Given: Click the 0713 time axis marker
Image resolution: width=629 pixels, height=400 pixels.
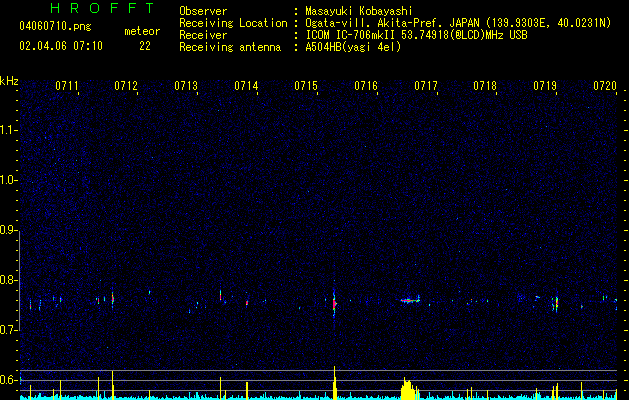Looking at the screenshot, I should pyautogui.click(x=186, y=86).
